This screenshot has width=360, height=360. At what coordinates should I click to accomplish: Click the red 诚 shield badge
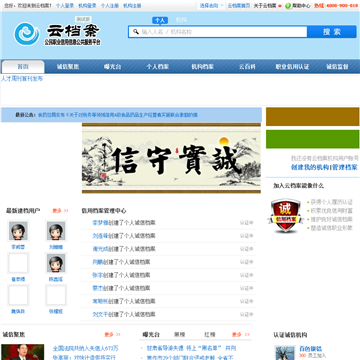pos(286,215)
